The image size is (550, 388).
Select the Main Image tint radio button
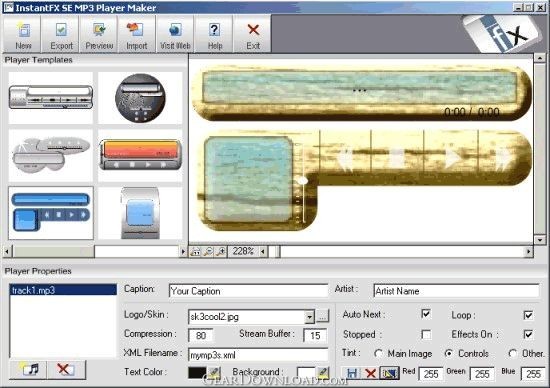tap(378, 353)
